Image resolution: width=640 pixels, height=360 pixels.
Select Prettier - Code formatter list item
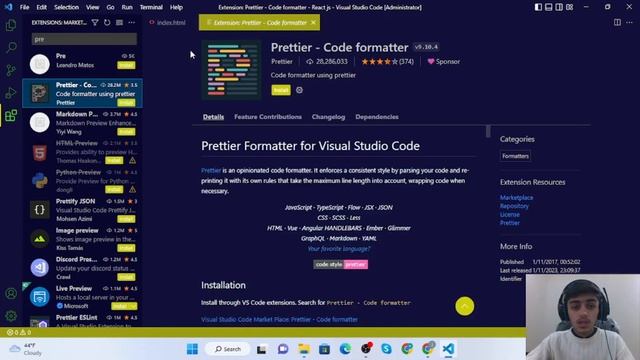[x=82, y=93]
